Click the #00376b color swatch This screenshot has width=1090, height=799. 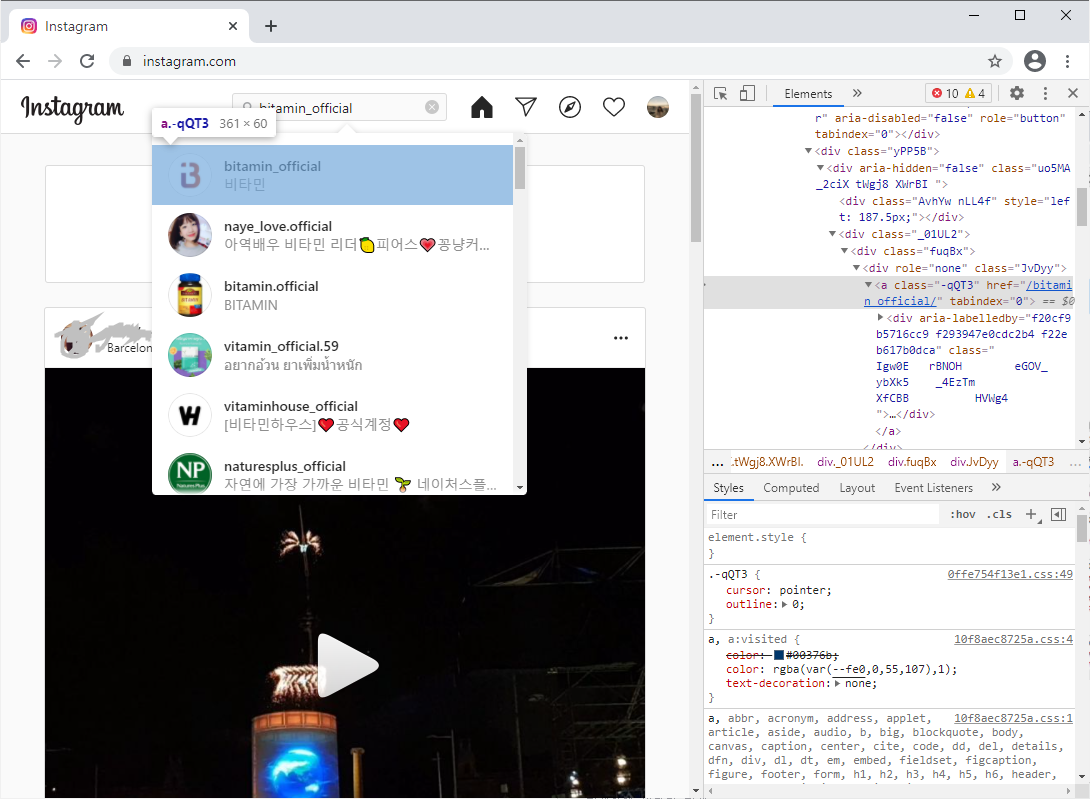[779, 655]
